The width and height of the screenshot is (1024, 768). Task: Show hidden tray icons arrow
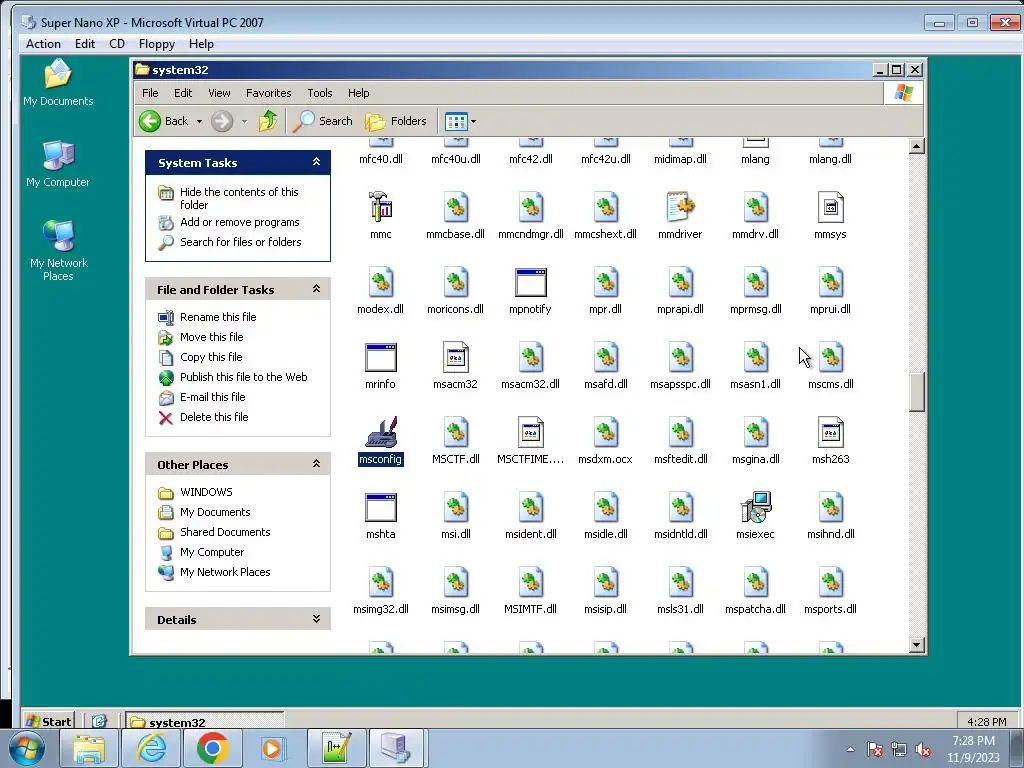[850, 749]
